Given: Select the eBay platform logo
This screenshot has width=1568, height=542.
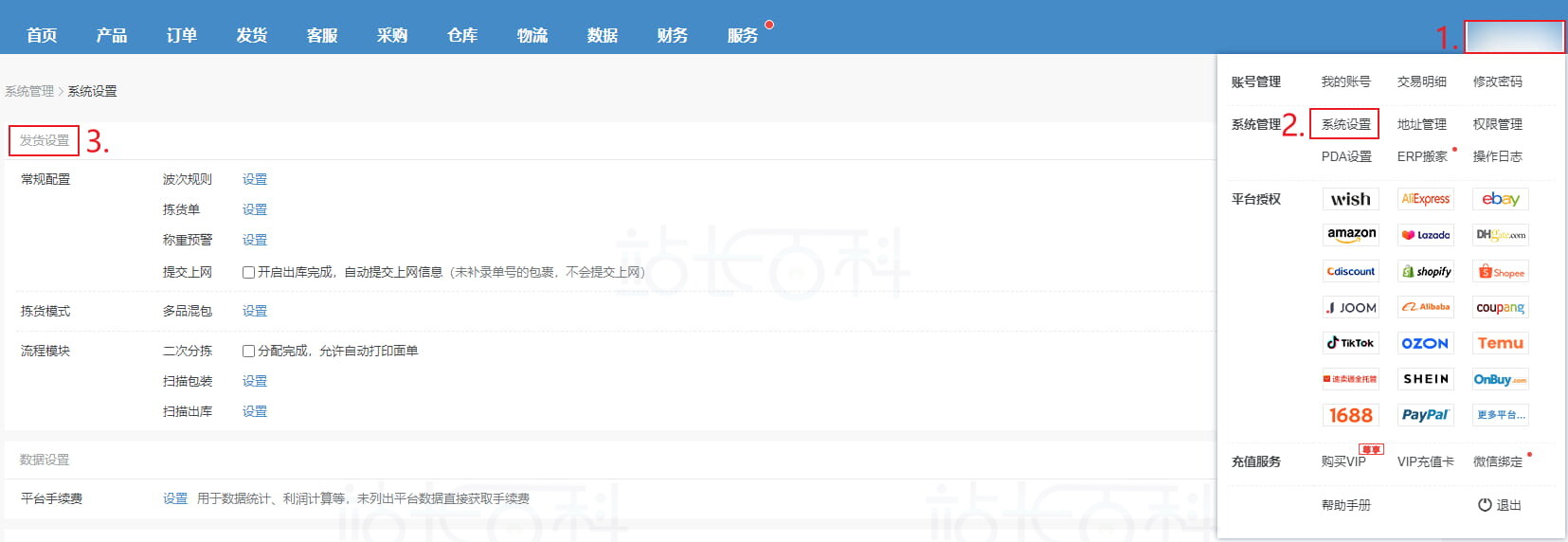Looking at the screenshot, I should (1500, 199).
